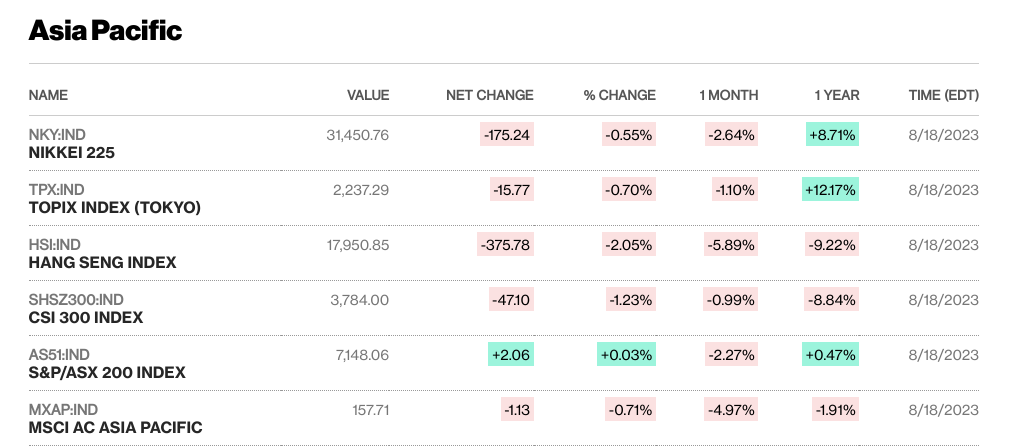Select the CSI 300 INDEX link
The width and height of the screenshot is (1012, 448).
85,317
